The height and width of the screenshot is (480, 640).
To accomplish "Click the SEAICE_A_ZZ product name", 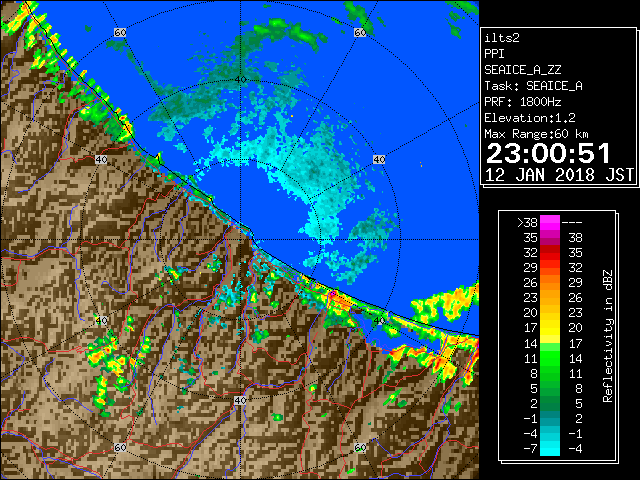I will click(x=523, y=70).
